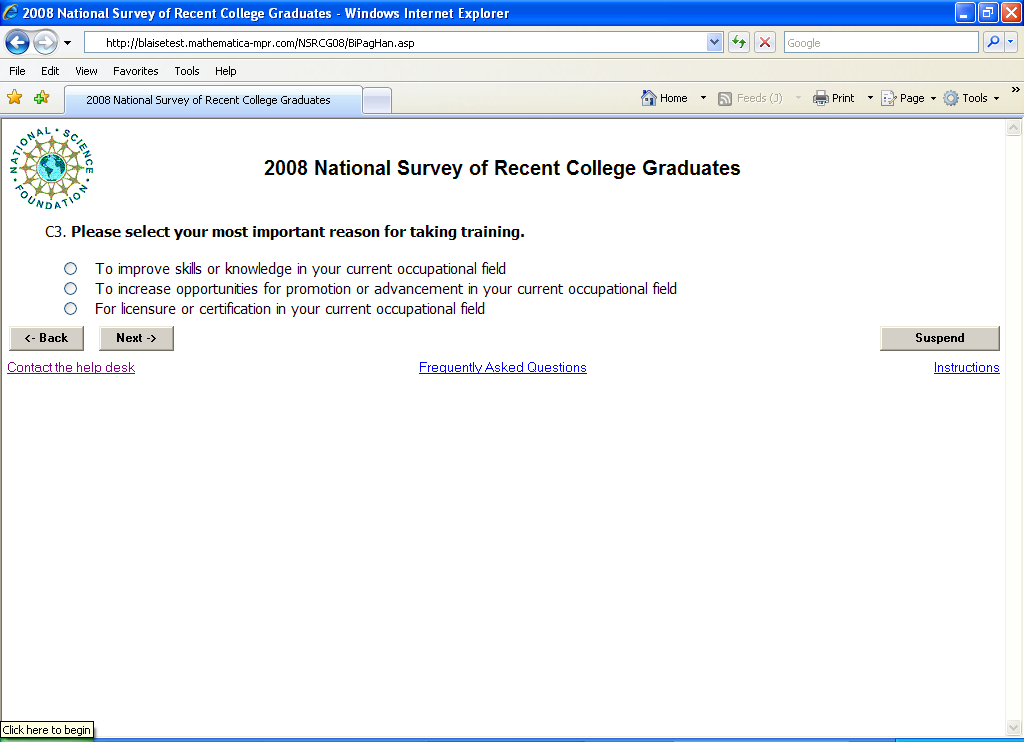Click the 'Next ->' survey button
Viewport: 1024px width, 742px height.
[x=136, y=338]
